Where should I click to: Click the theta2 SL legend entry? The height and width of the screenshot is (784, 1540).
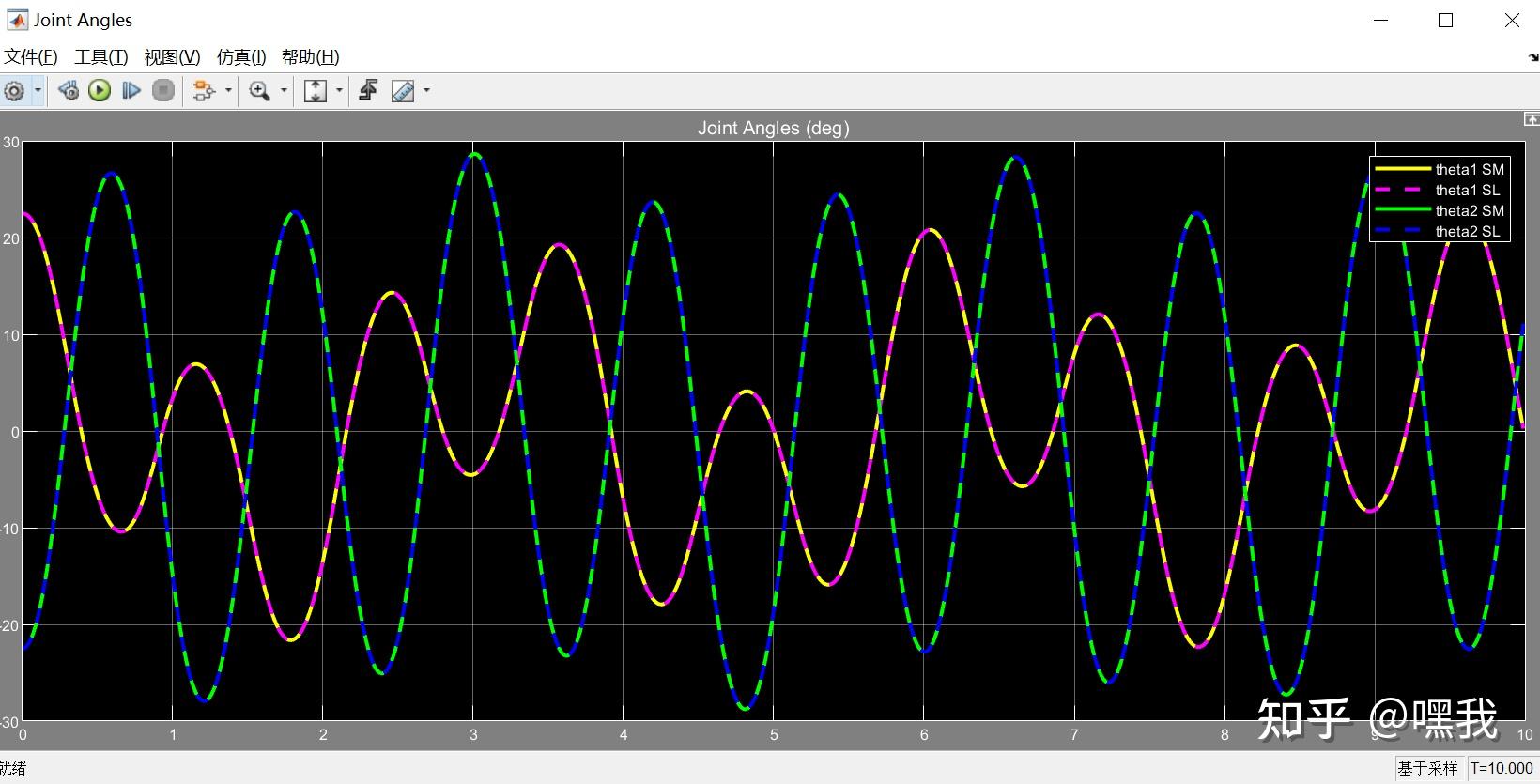(x=1440, y=231)
